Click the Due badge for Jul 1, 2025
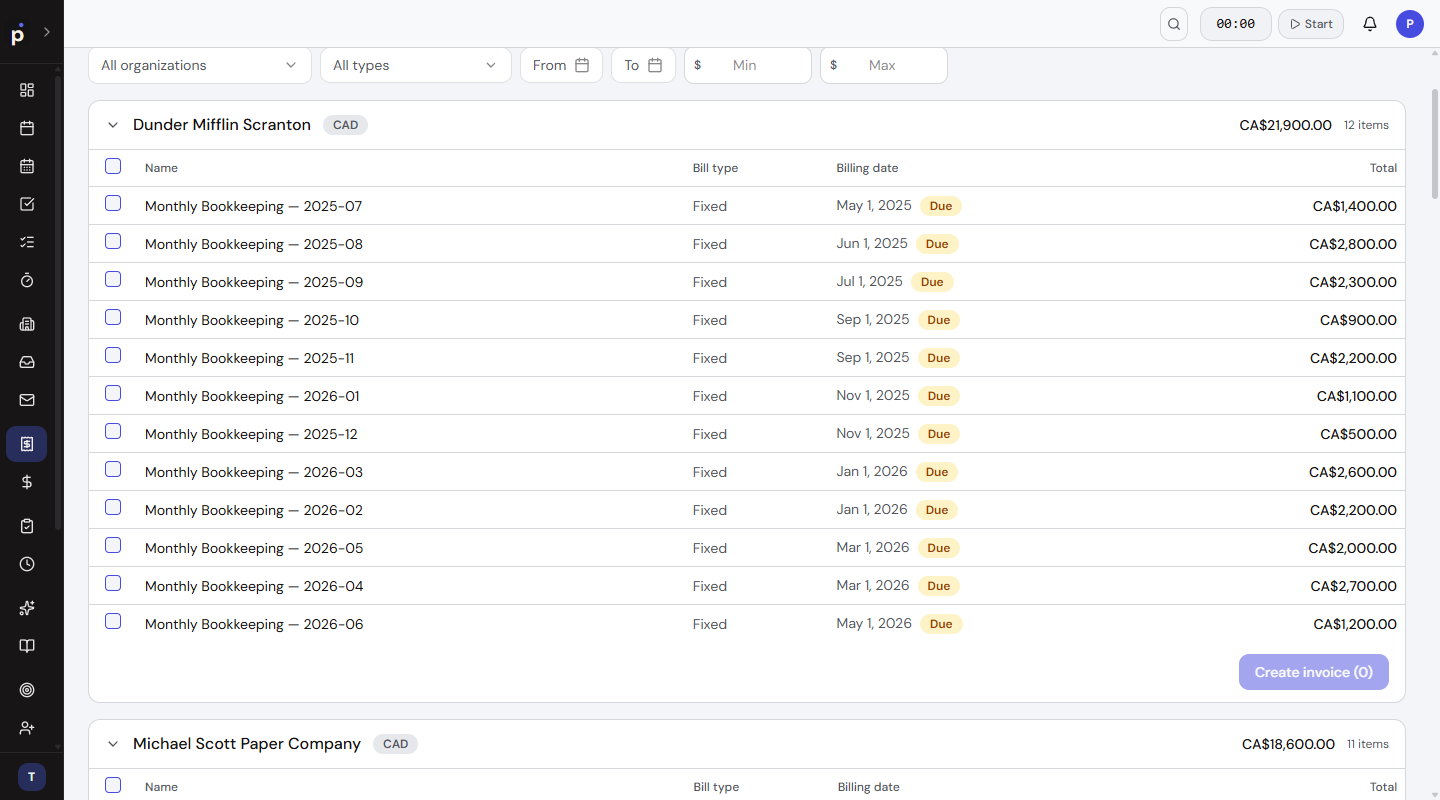The height and width of the screenshot is (800, 1440). point(932,282)
